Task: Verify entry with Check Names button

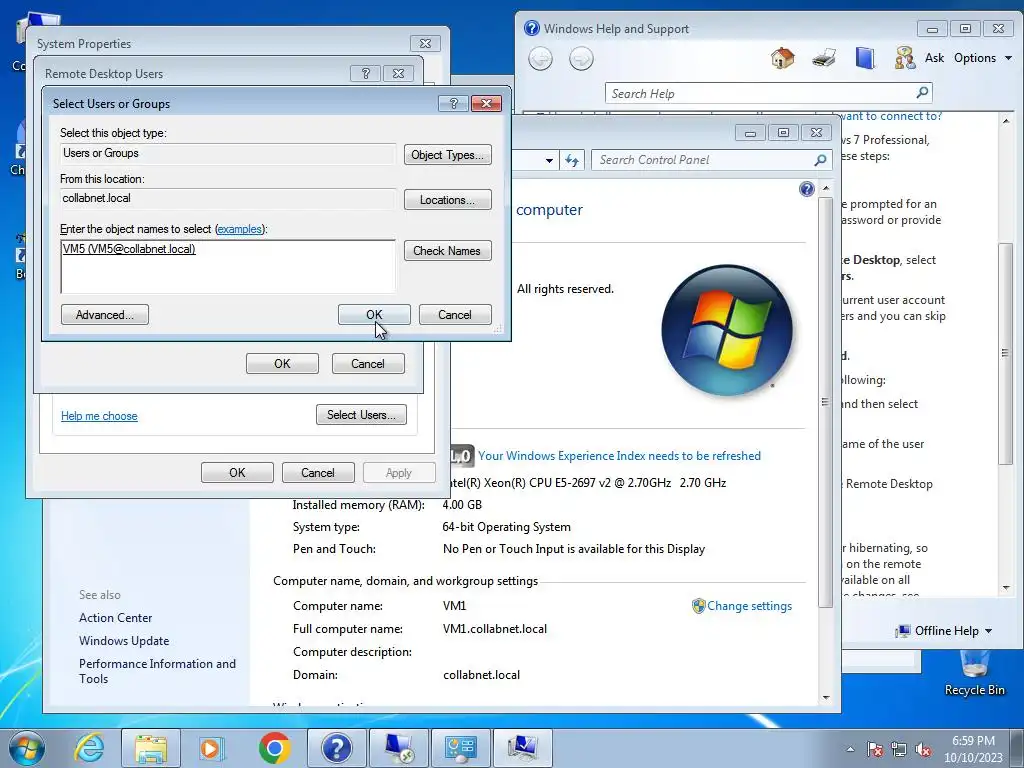Action: (x=447, y=251)
